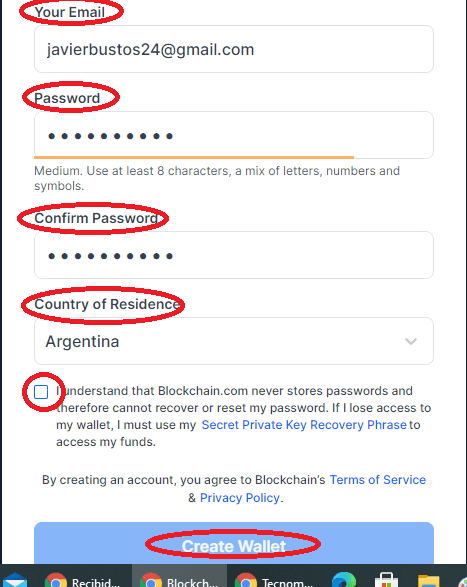
Task: Open Microsoft Edge from taskbar
Action: pyautogui.click(x=344, y=580)
